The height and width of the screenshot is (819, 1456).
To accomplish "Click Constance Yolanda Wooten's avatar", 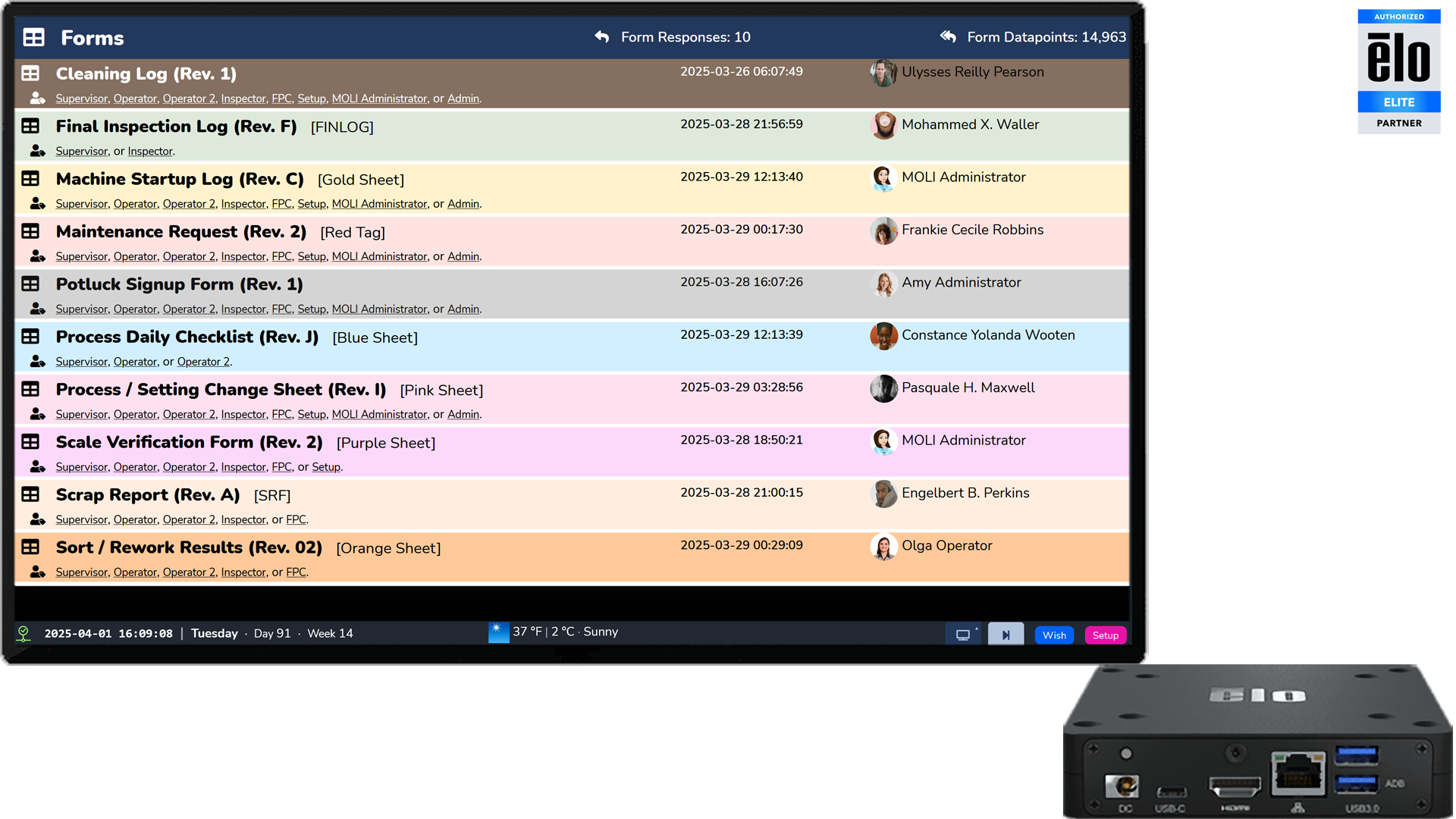I will [883, 335].
